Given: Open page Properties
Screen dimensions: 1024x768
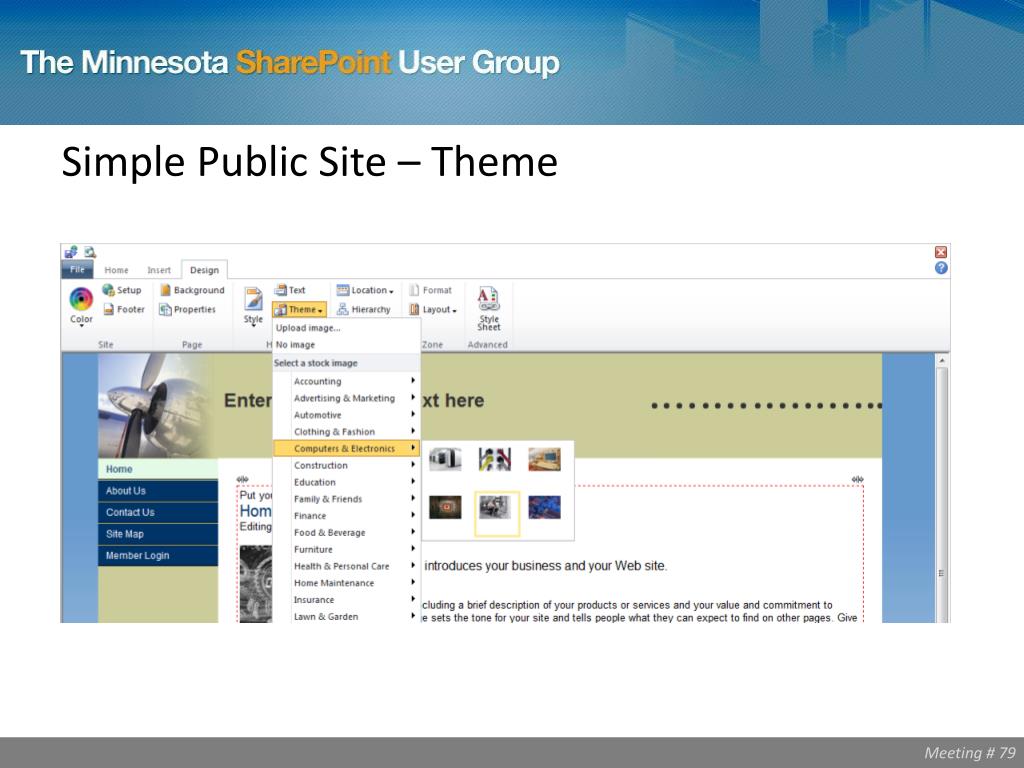Looking at the screenshot, I should tap(187, 310).
